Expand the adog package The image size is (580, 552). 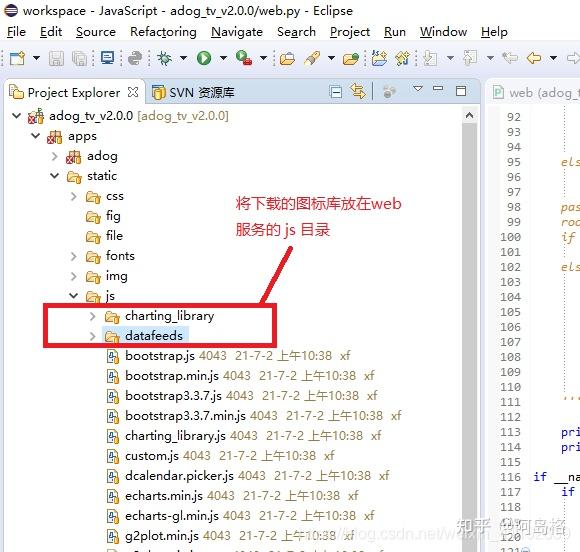click(55, 156)
